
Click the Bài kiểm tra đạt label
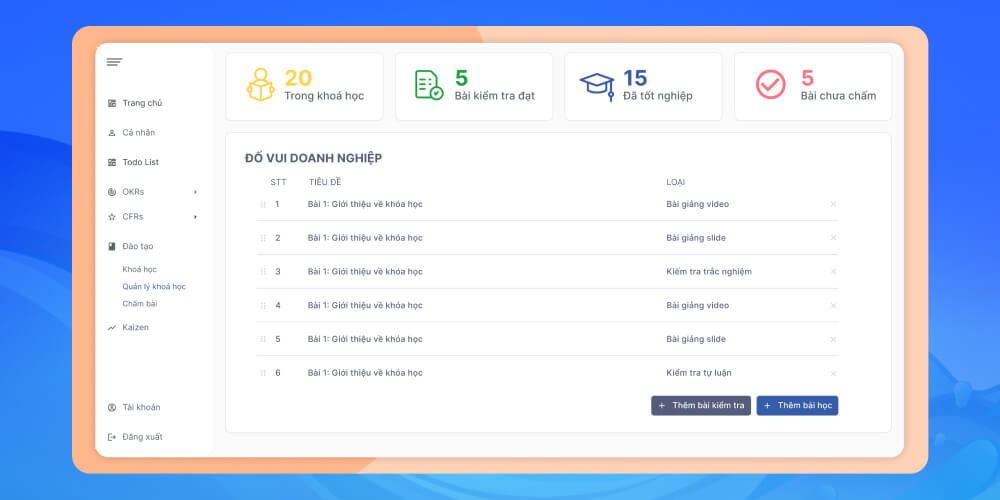pos(495,96)
